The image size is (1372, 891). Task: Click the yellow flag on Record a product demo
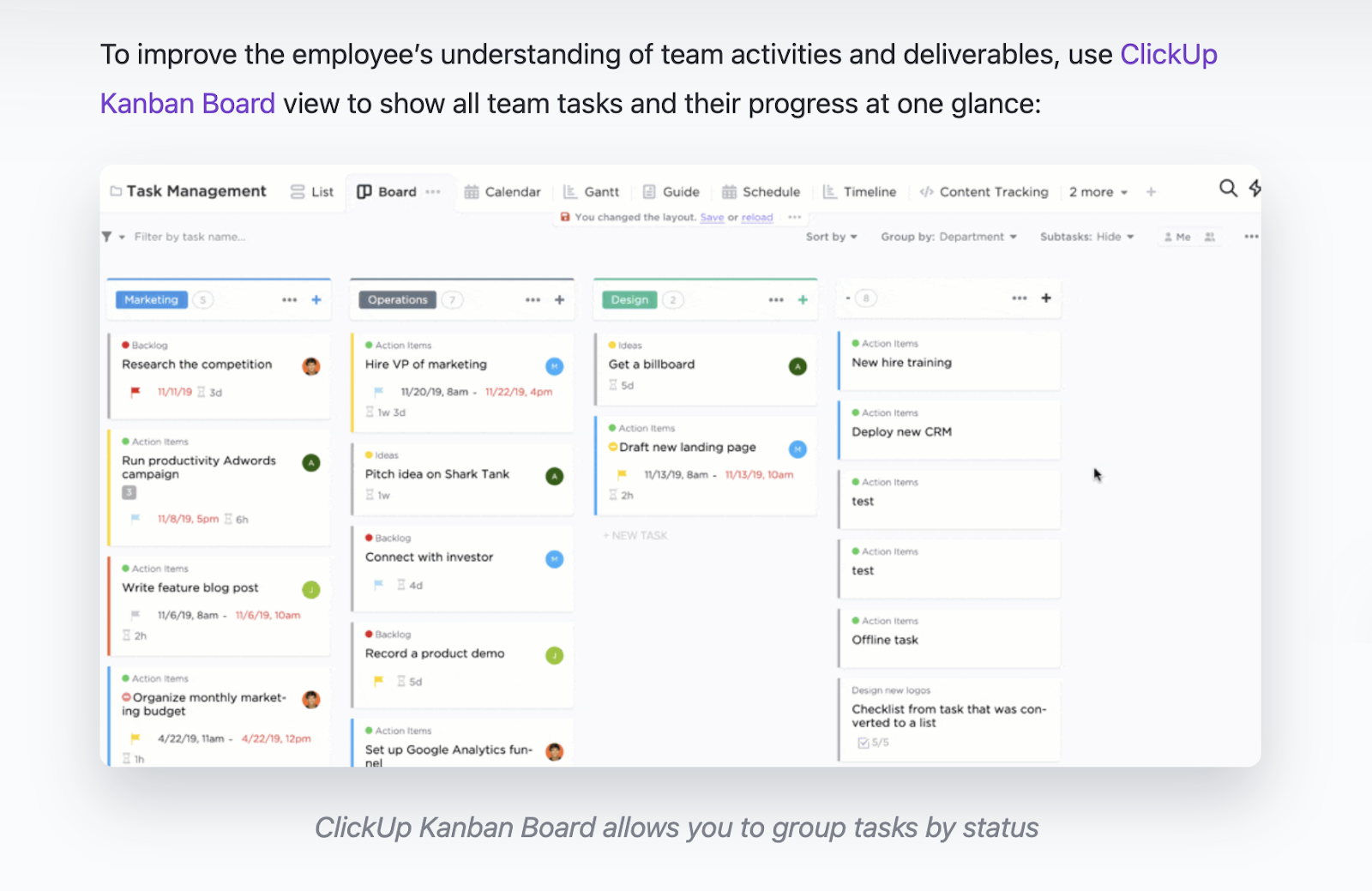point(378,681)
